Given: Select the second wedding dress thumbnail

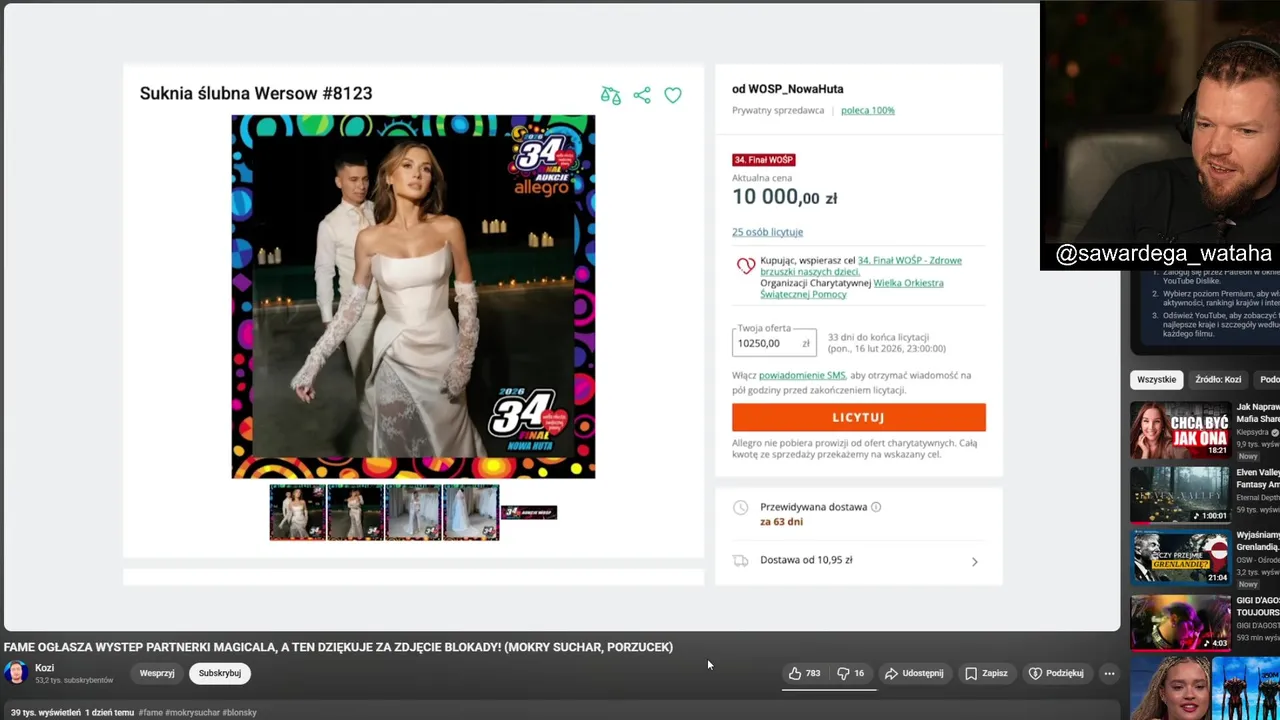Looking at the screenshot, I should tap(355, 512).
